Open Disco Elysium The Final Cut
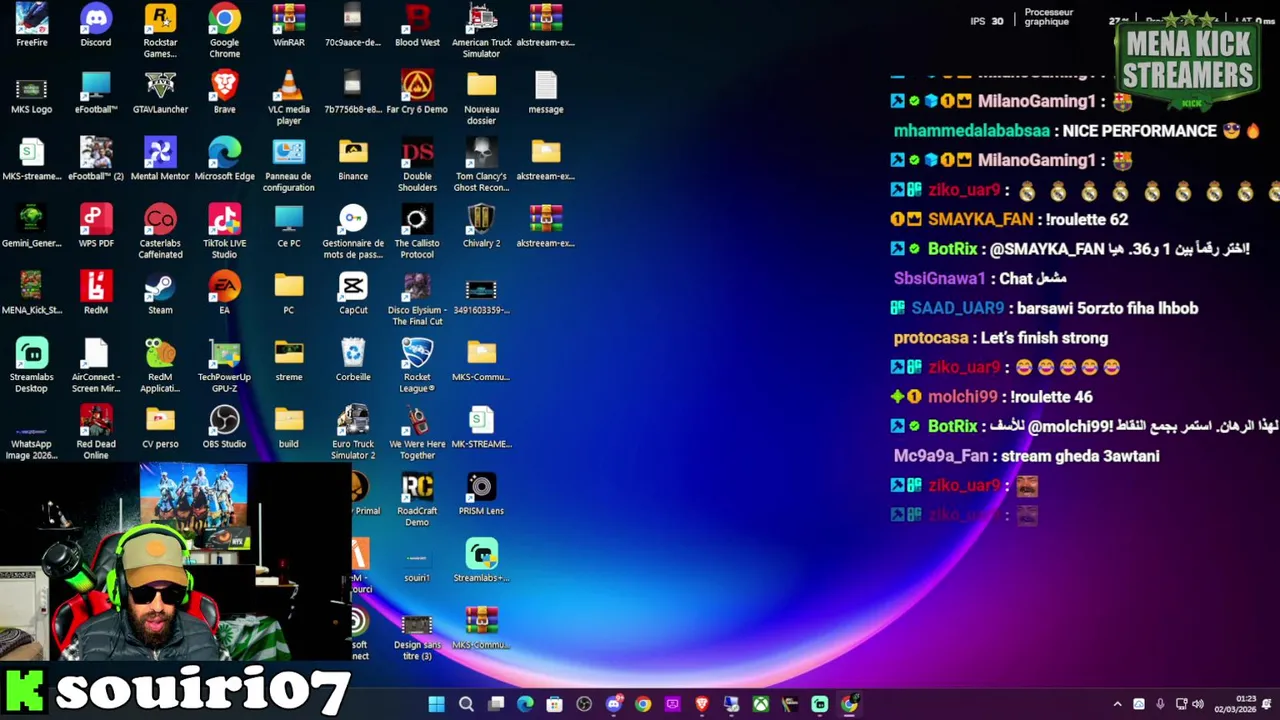 pos(417,298)
